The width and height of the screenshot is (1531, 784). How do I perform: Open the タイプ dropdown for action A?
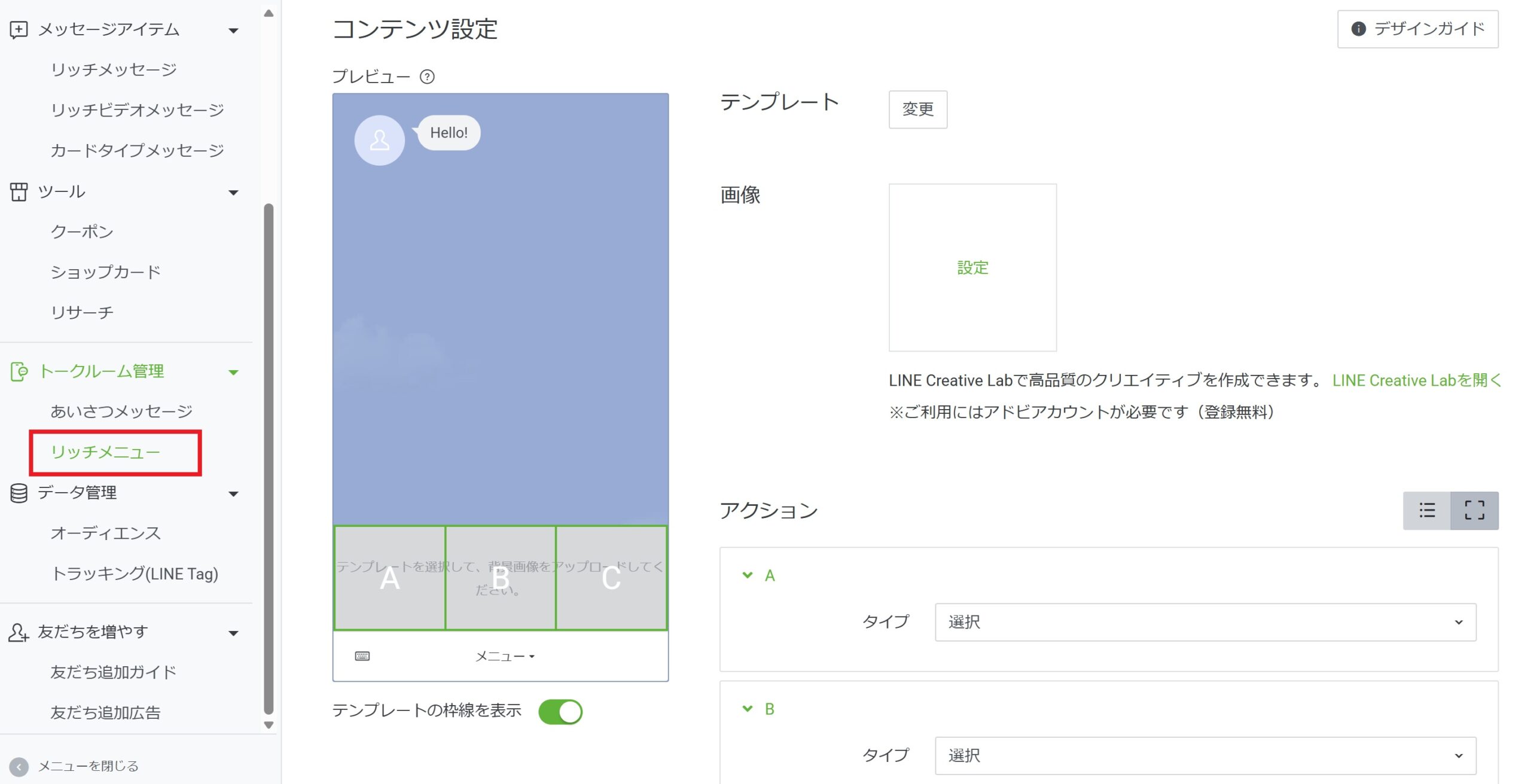(1205, 622)
